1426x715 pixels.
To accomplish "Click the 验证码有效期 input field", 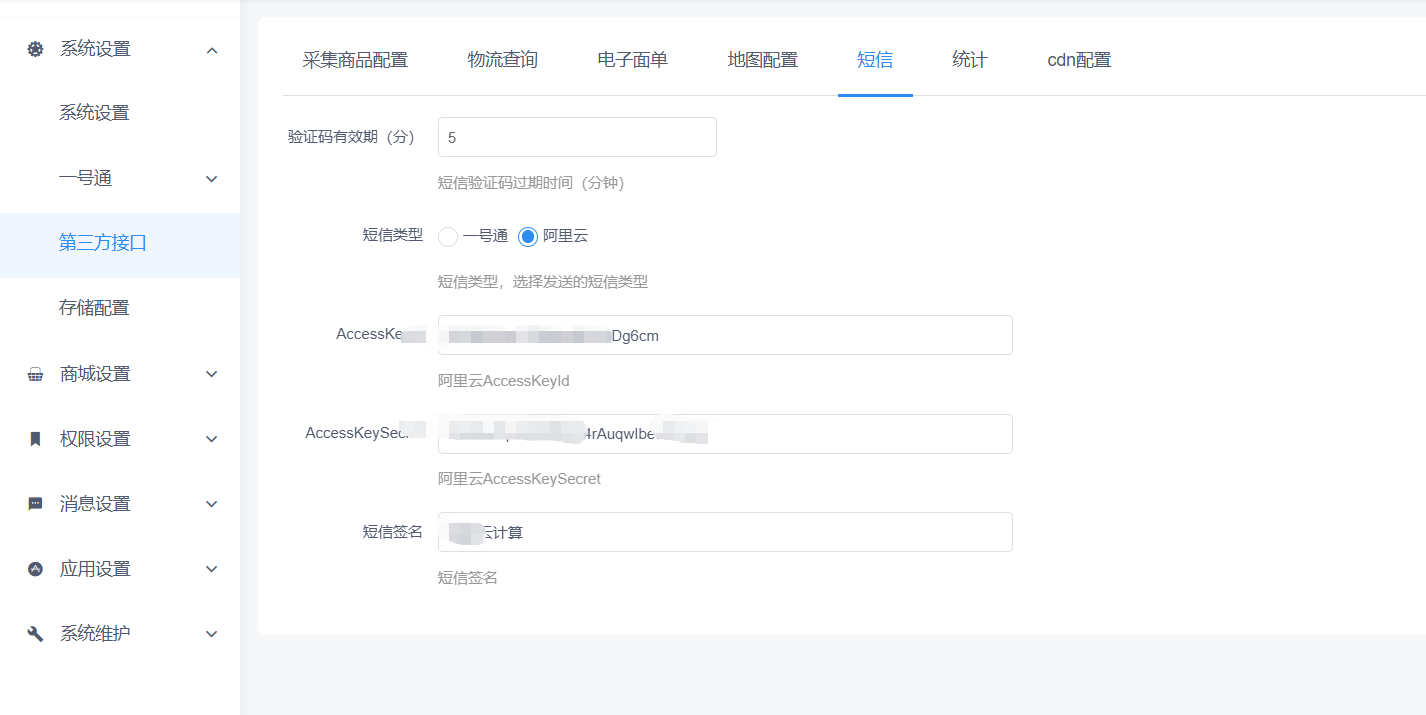I will pyautogui.click(x=577, y=137).
